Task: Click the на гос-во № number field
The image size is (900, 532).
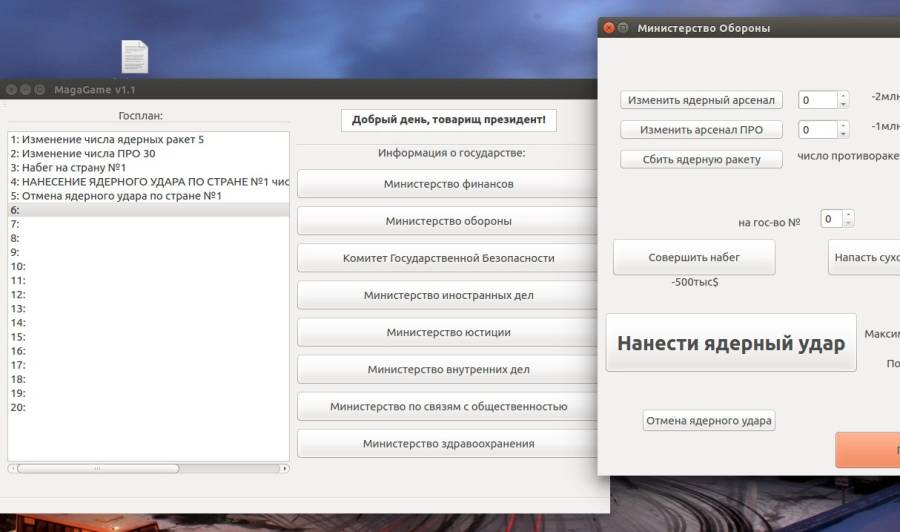Action: (832, 219)
